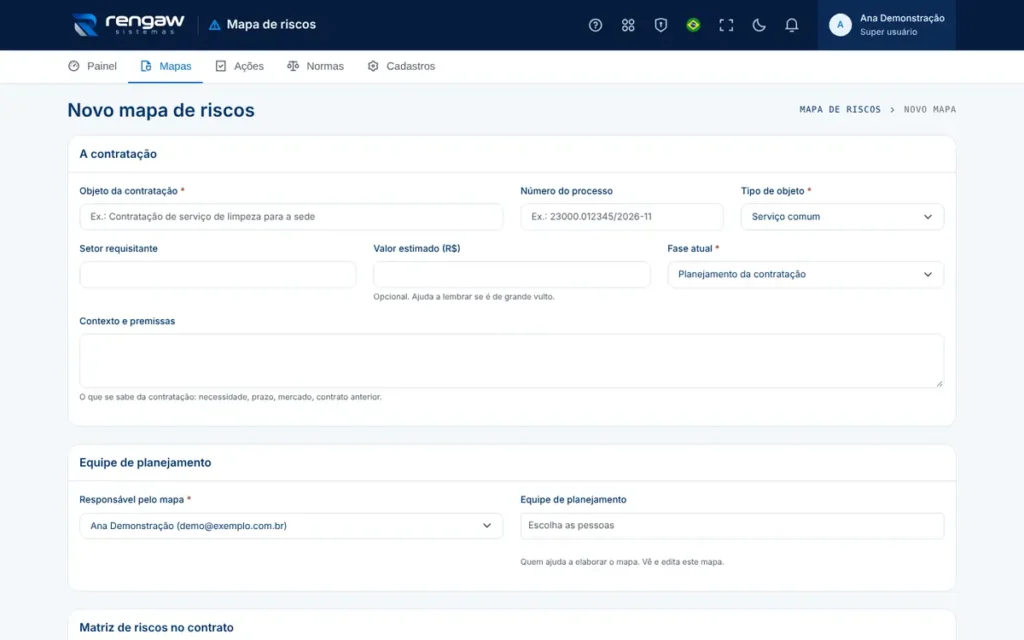Open notifications bell icon
The height and width of the screenshot is (640, 1024).
pyautogui.click(x=791, y=25)
